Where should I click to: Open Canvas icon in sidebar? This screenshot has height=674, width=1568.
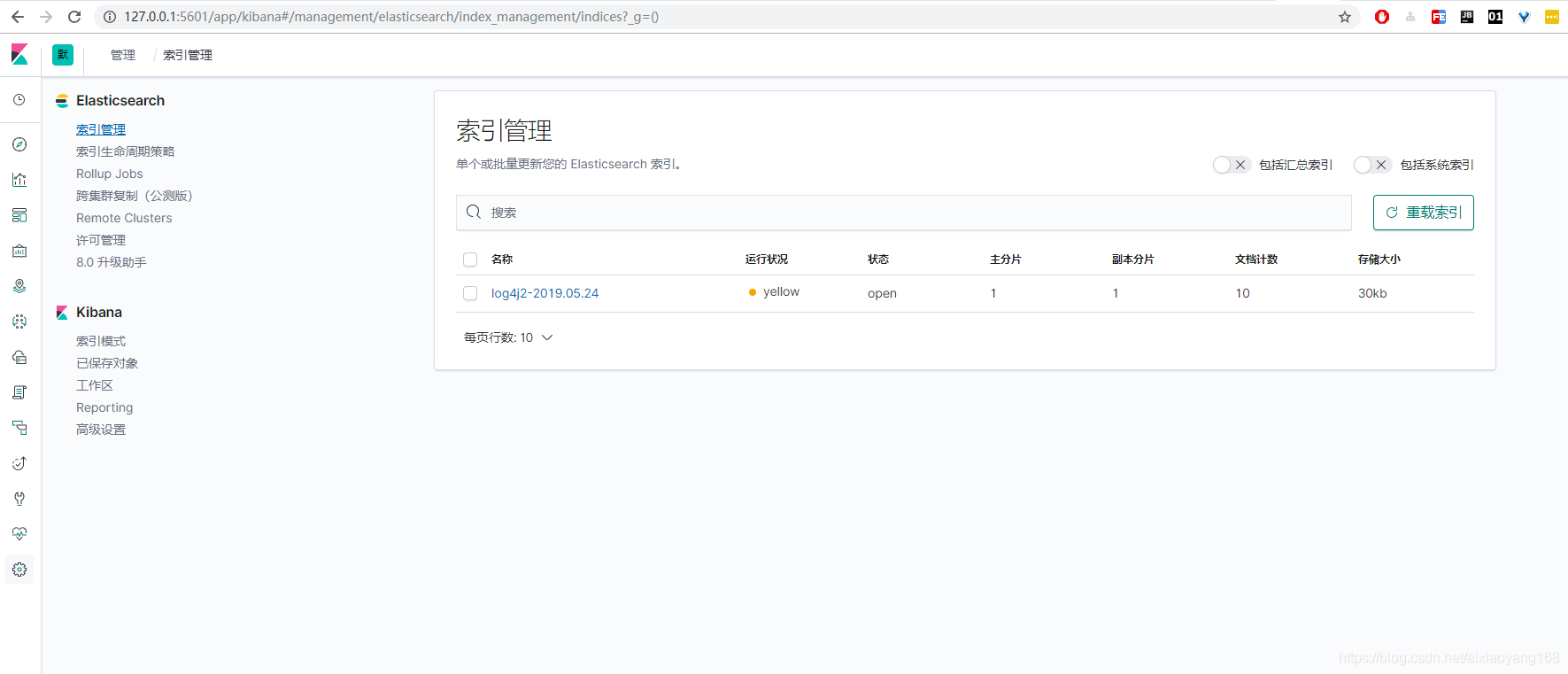[x=19, y=251]
